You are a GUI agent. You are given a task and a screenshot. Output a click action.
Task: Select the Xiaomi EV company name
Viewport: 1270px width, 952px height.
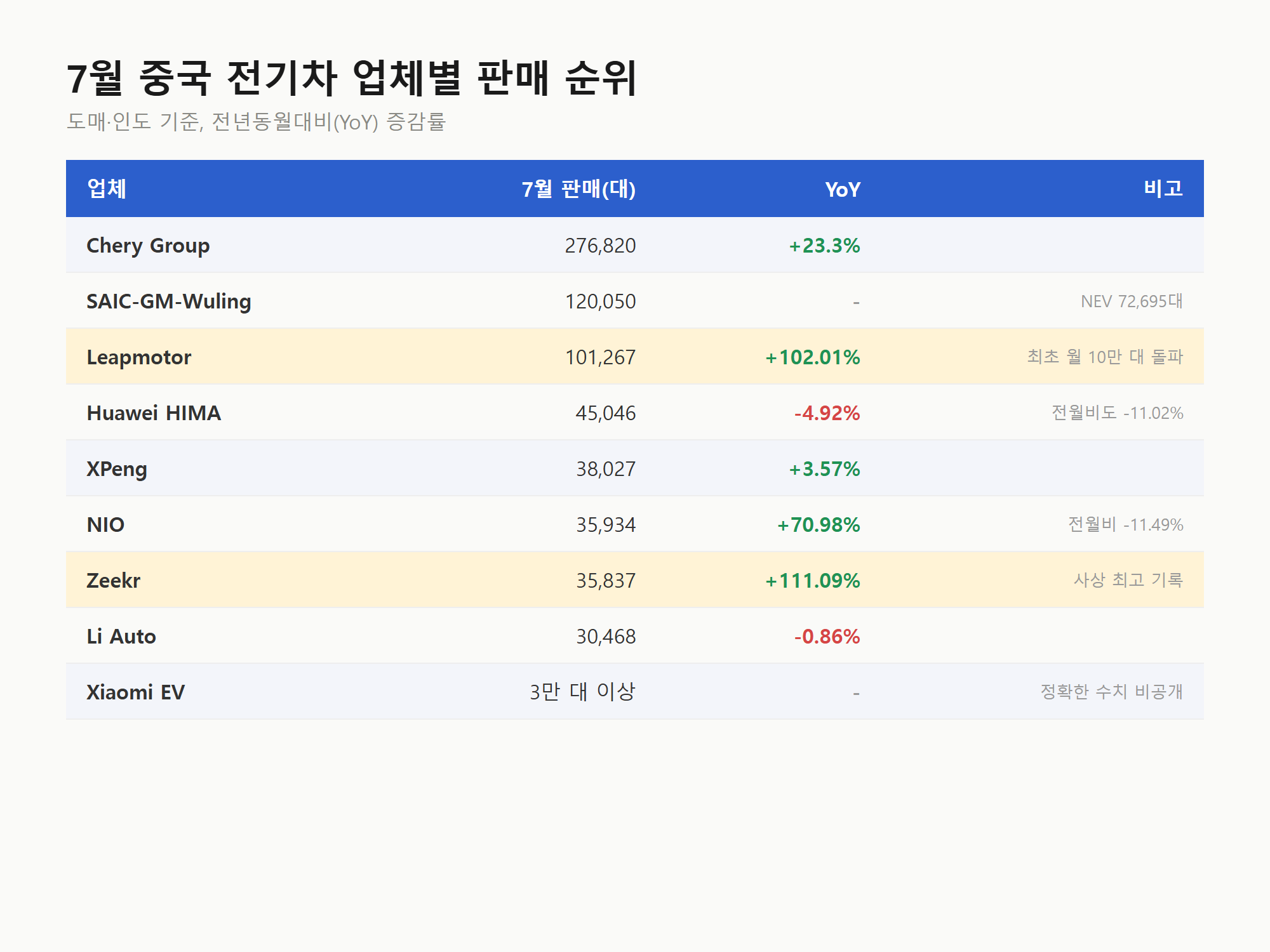click(136, 692)
